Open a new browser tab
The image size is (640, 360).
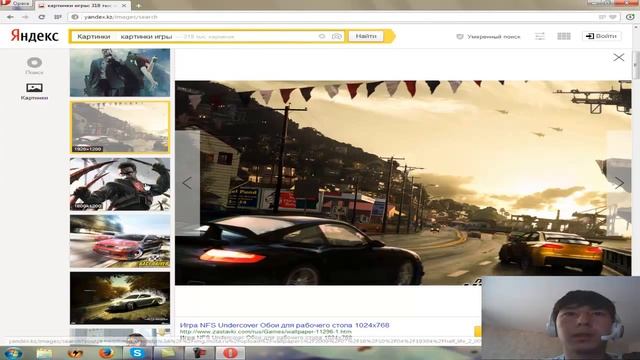[x=138, y=6]
